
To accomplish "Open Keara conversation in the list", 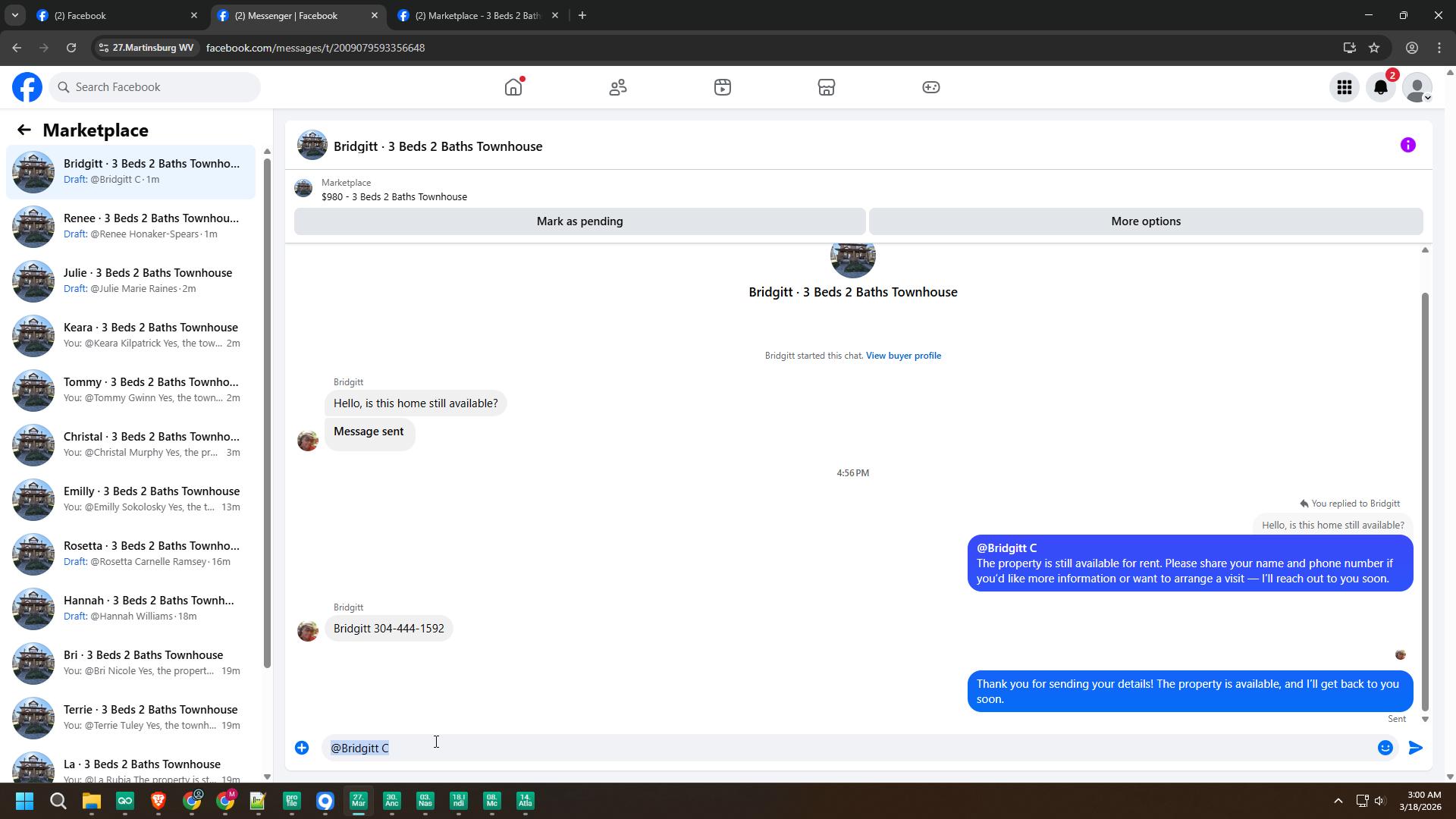I will [130, 335].
